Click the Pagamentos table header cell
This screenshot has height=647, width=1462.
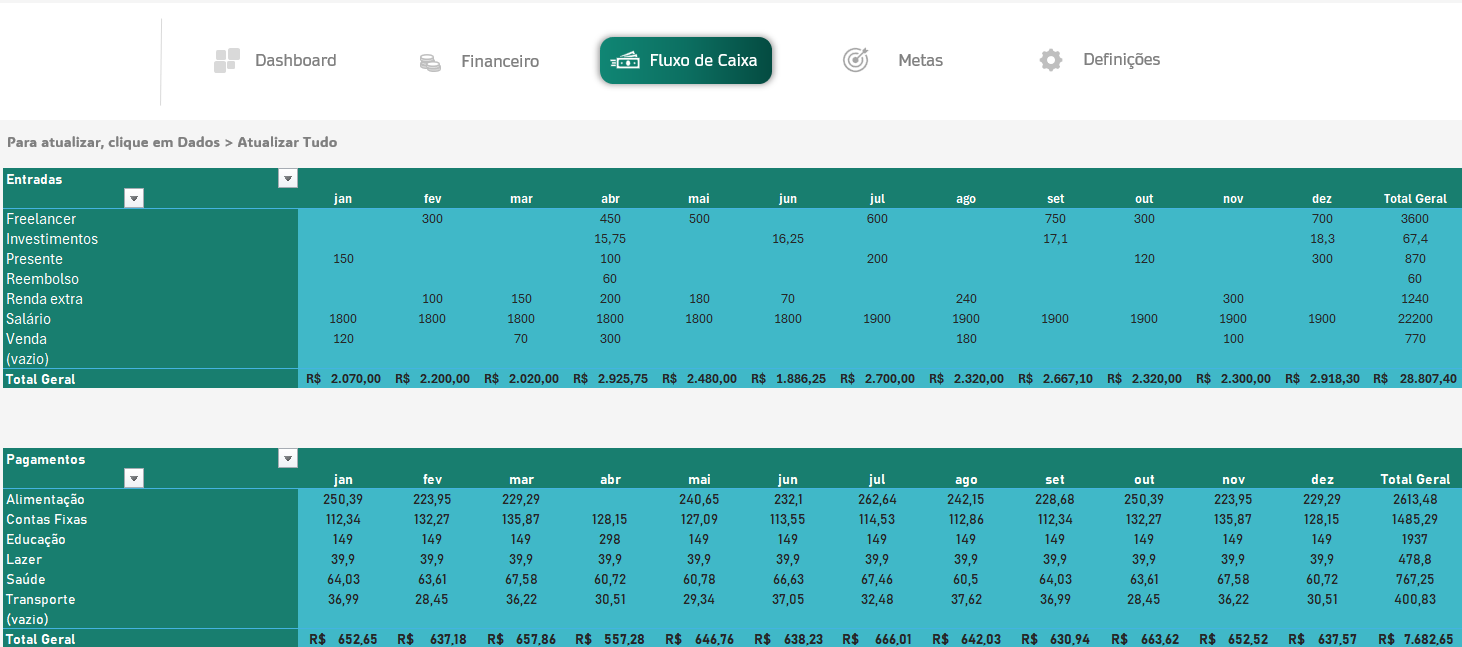point(46,459)
